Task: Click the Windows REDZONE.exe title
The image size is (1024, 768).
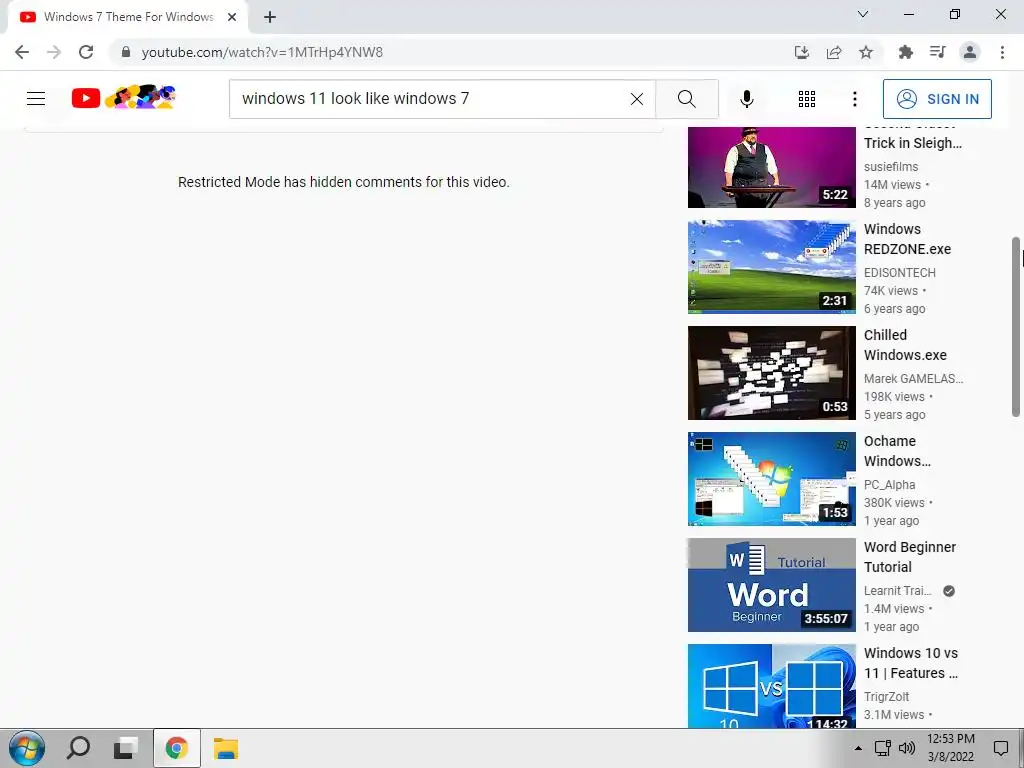Action: pos(907,239)
